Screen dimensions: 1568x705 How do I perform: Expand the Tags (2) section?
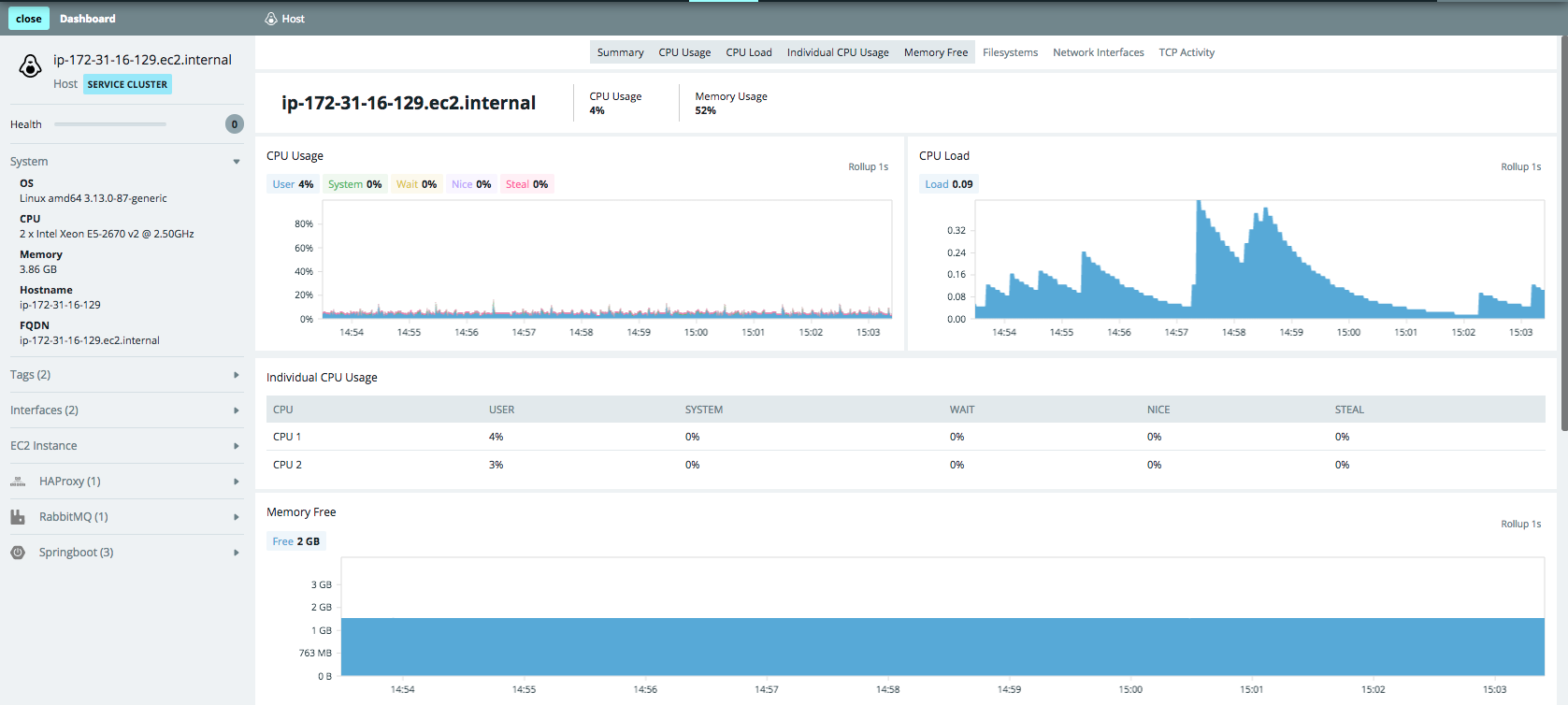(x=237, y=375)
